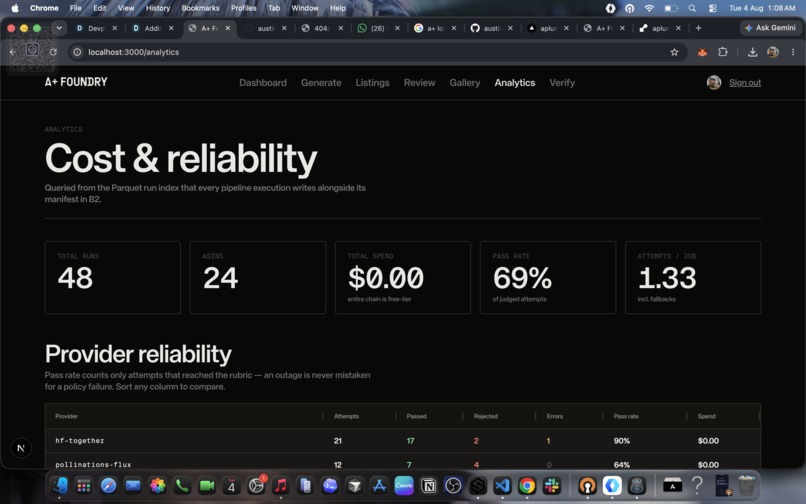
Task: Open Slack from the dock
Action: tap(552, 485)
